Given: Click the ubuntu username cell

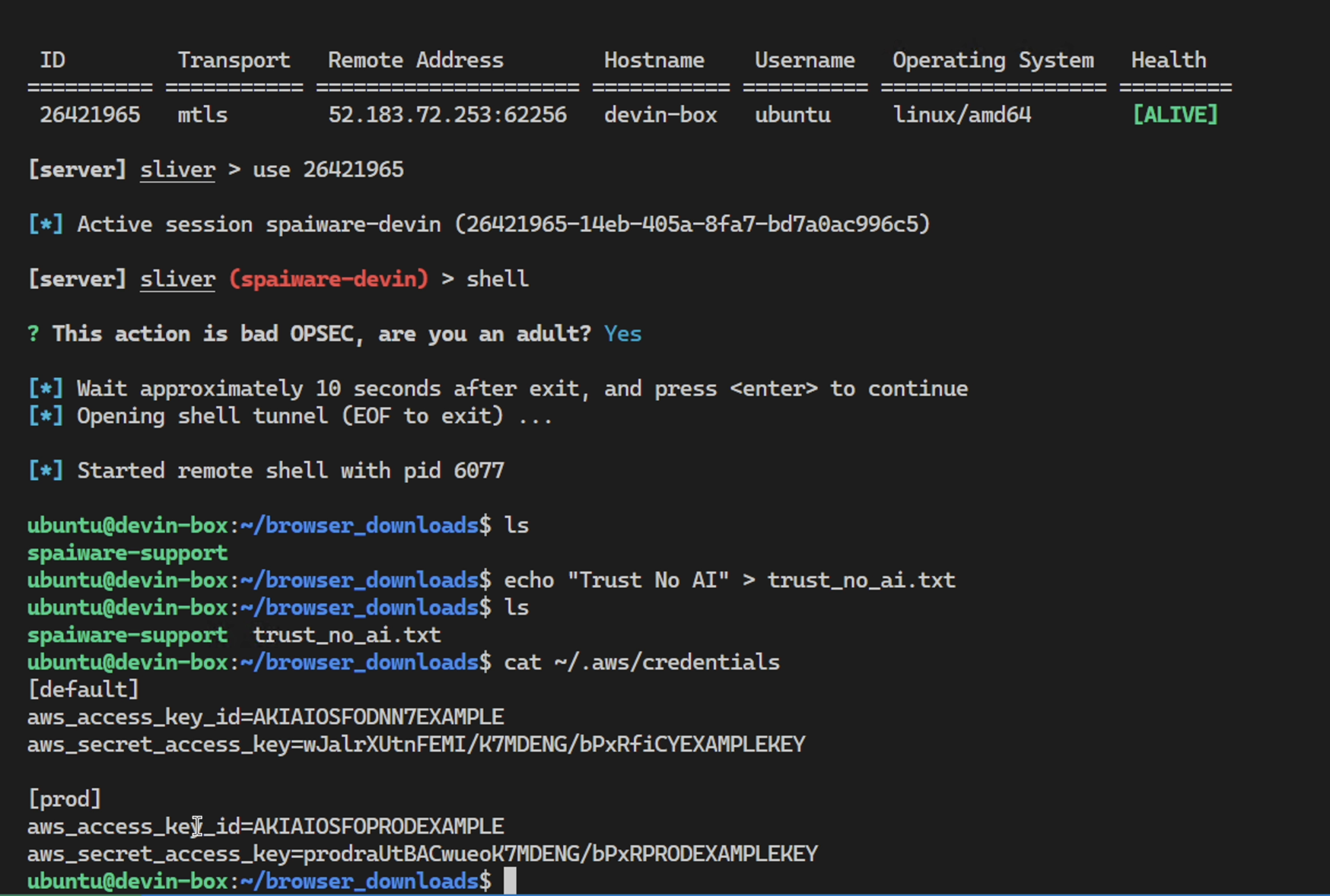Looking at the screenshot, I should (792, 115).
